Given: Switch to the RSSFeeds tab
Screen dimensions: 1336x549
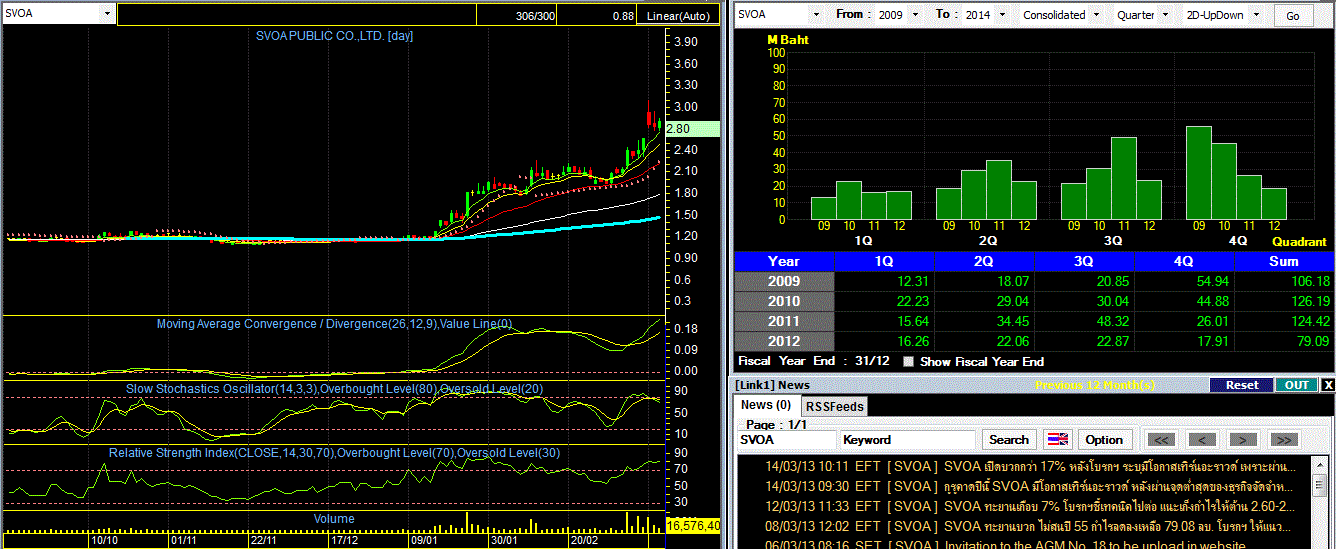Looking at the screenshot, I should click(x=835, y=406).
